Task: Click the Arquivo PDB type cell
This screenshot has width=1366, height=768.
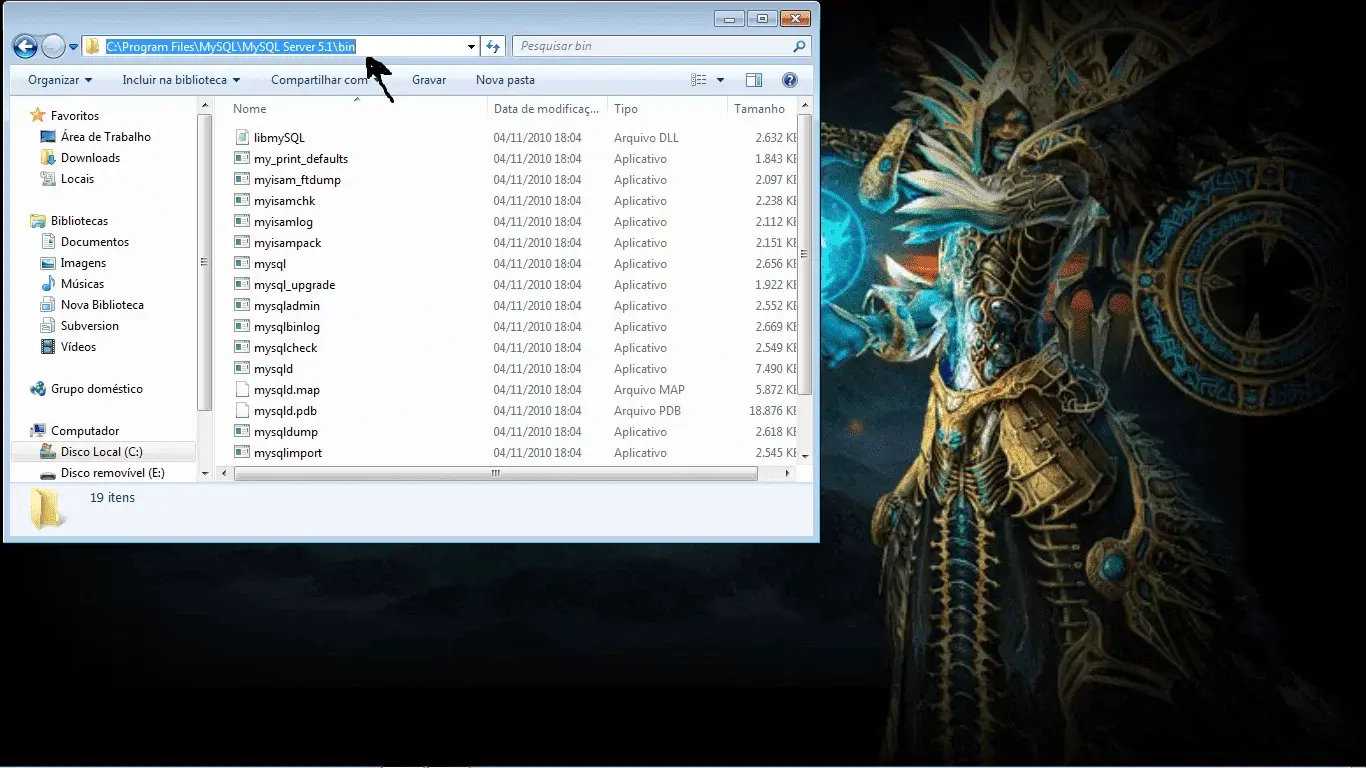Action: pos(647,411)
